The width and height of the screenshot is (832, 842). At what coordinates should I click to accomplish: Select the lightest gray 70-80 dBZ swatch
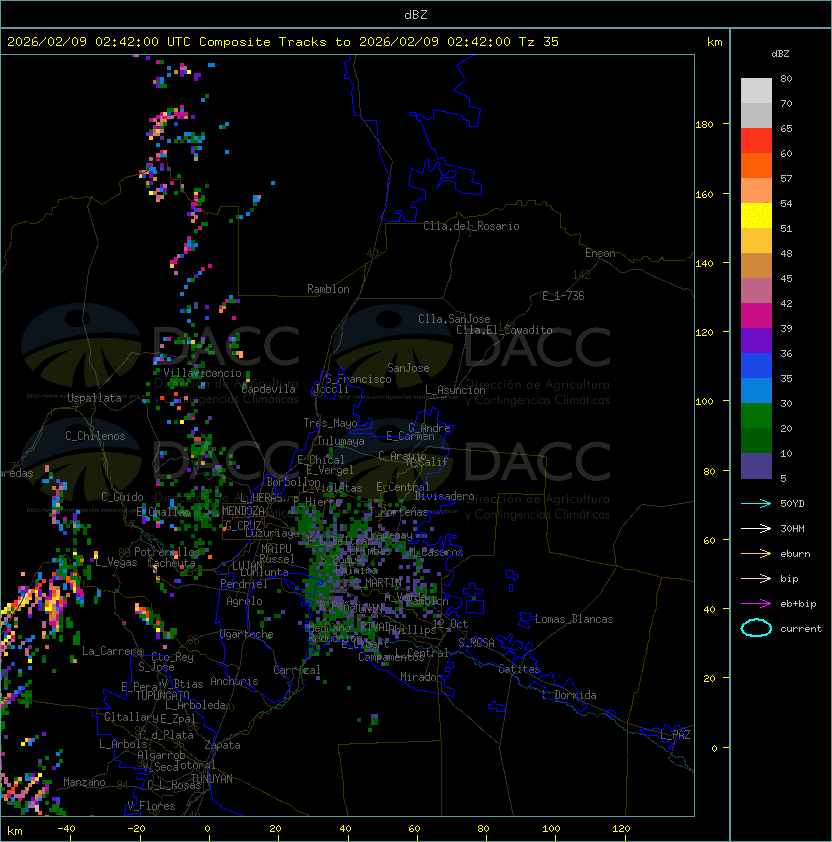756,91
